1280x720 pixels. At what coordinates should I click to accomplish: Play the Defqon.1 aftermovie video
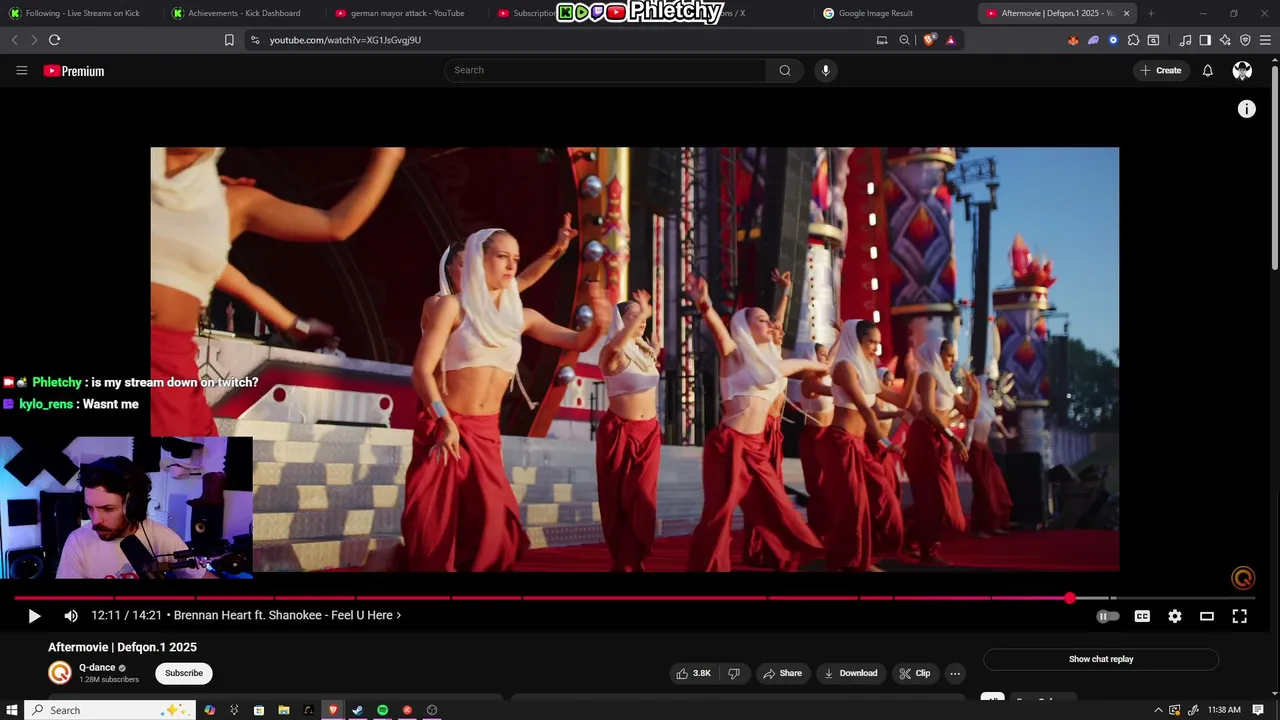point(34,616)
